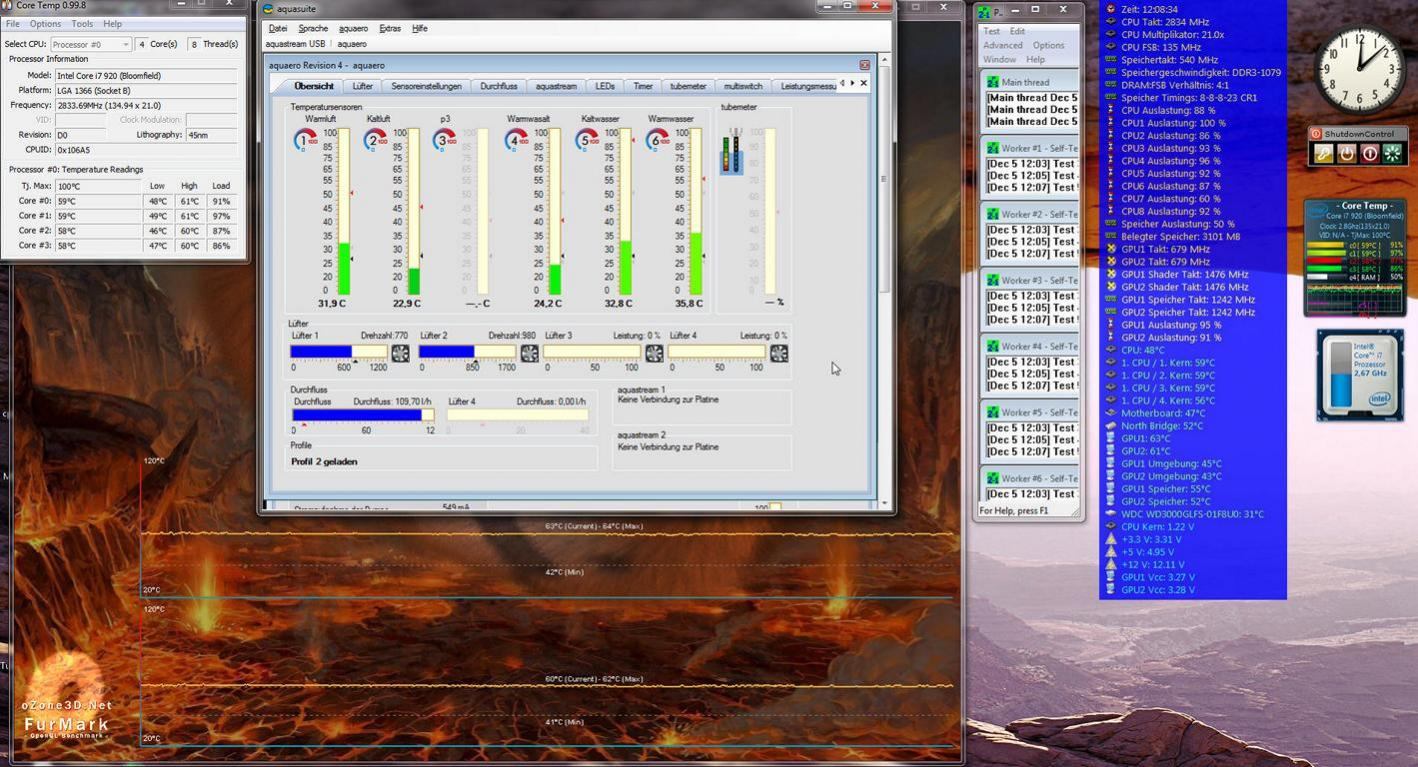This screenshot has width=1418, height=767.
Task: Switch to the Timer tab
Action: click(x=643, y=86)
